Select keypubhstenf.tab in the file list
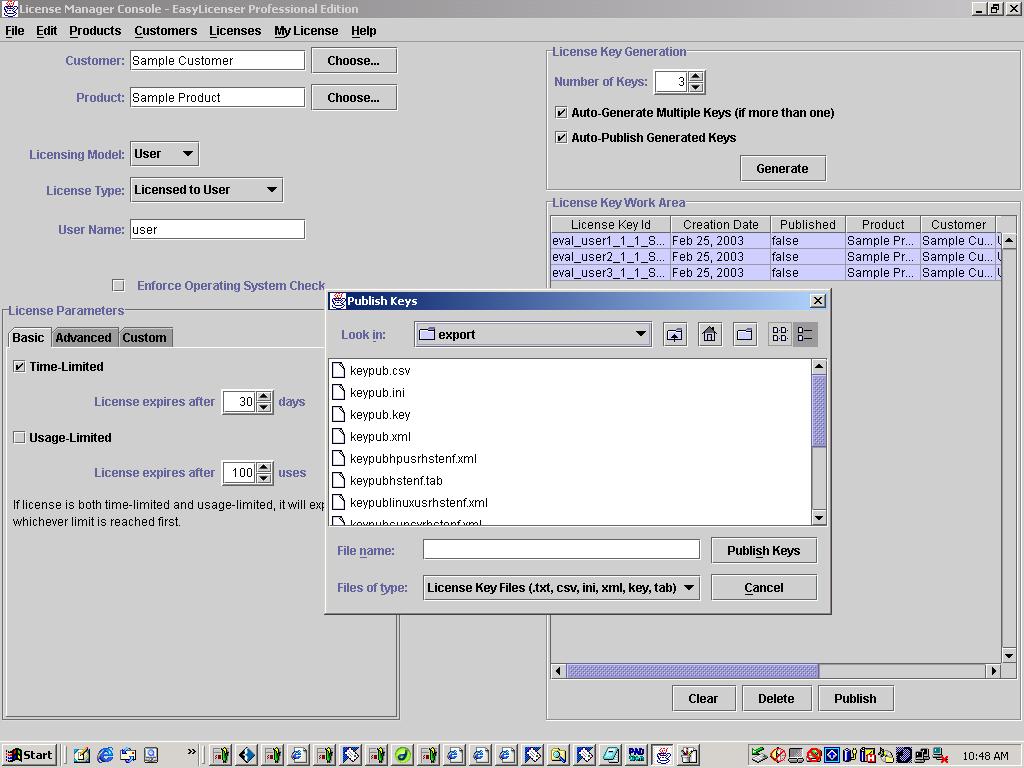Viewport: 1024px width, 768px height. point(396,481)
